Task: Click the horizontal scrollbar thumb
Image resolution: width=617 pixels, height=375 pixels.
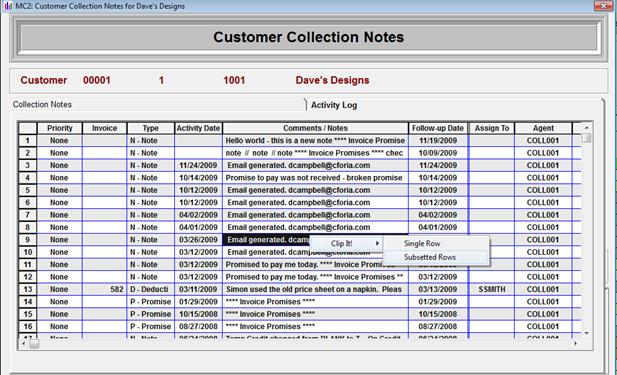Action: 34,344
